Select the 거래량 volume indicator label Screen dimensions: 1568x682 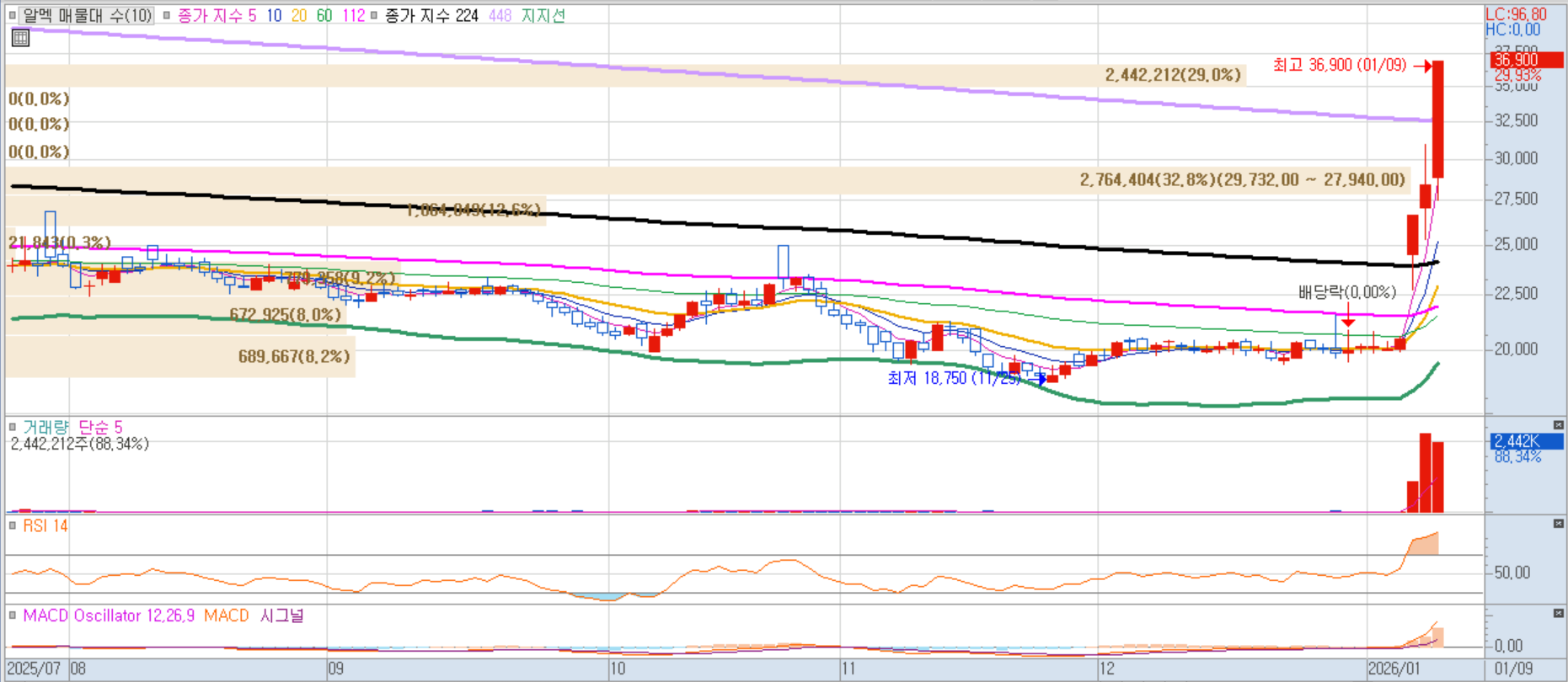(46, 427)
